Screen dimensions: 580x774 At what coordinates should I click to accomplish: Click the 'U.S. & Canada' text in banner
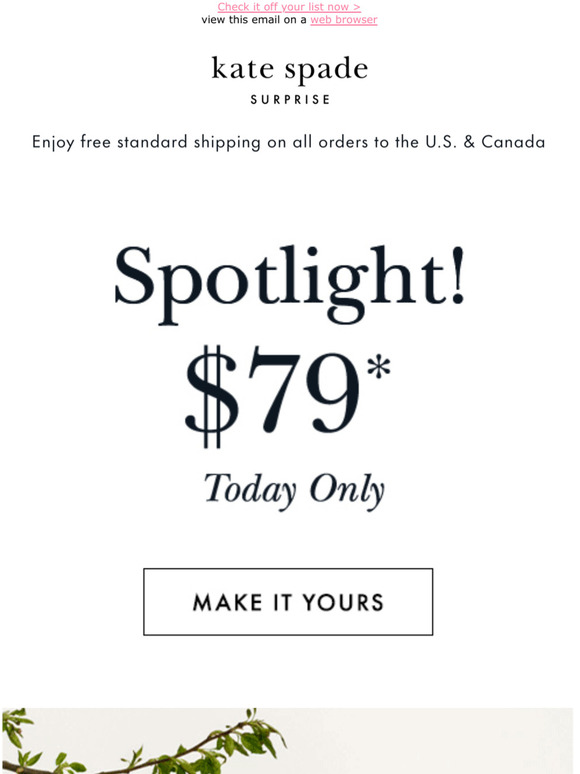point(485,142)
